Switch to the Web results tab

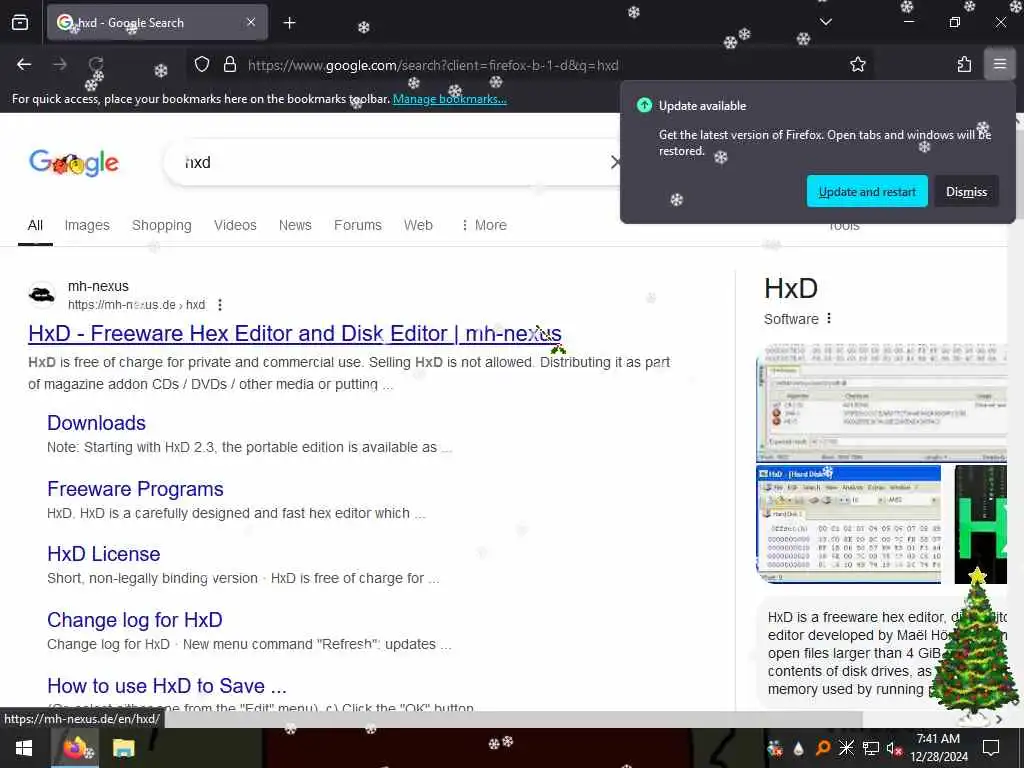click(x=418, y=225)
